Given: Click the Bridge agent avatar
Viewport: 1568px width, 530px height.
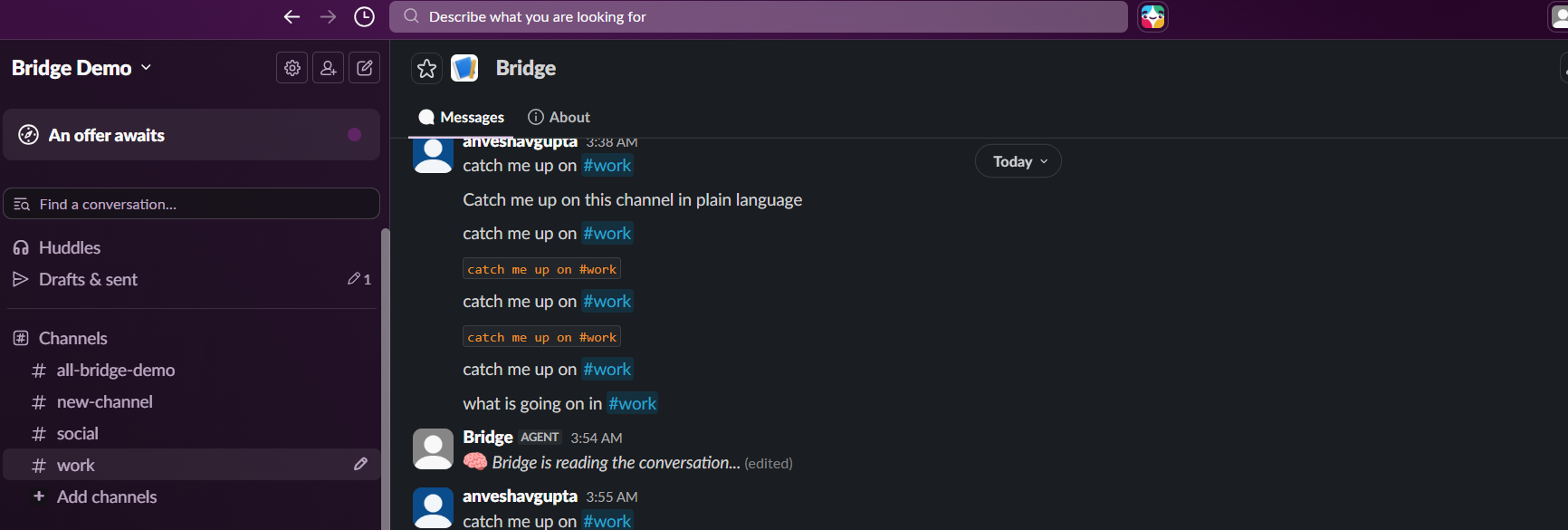Looking at the screenshot, I should pyautogui.click(x=433, y=448).
